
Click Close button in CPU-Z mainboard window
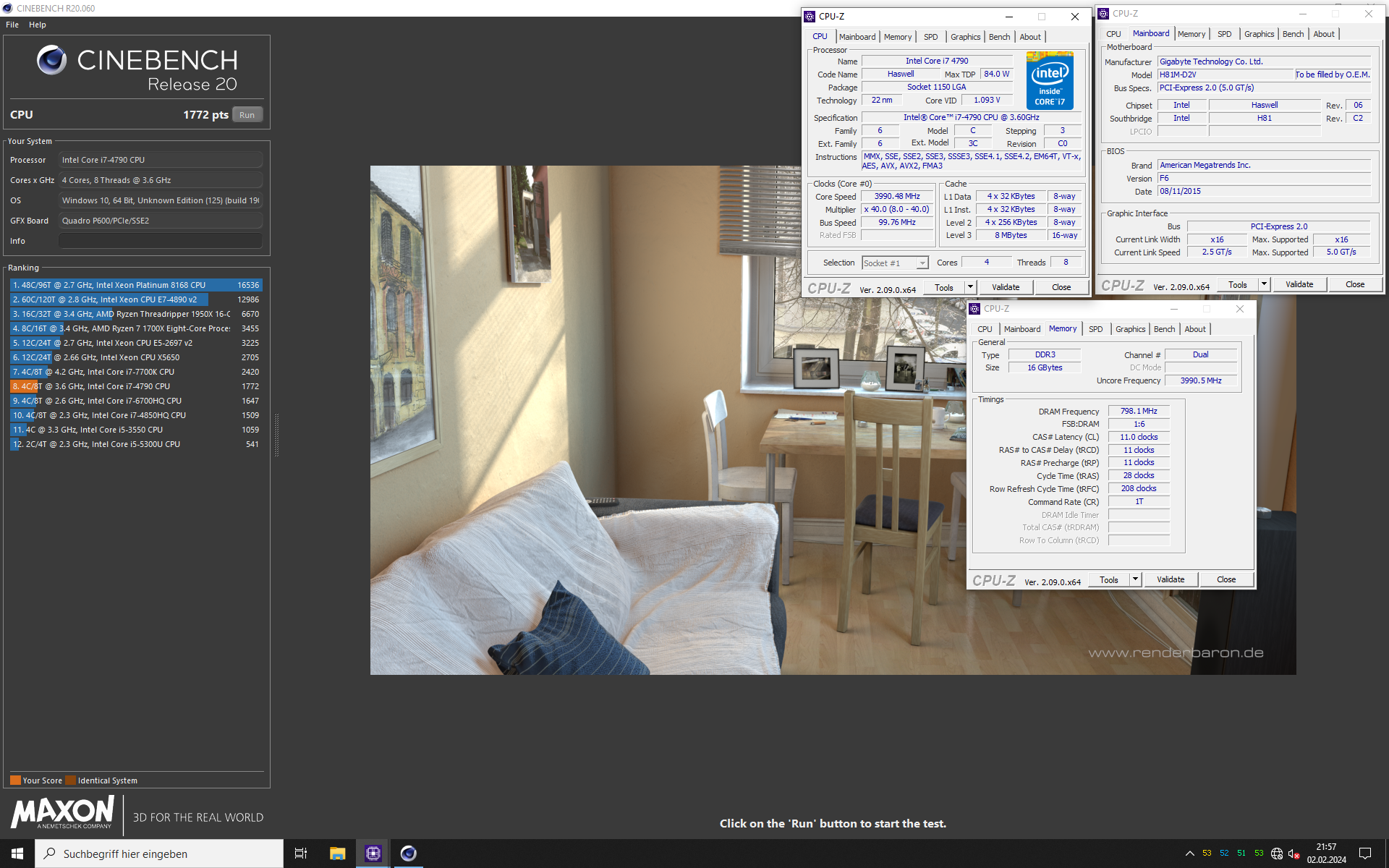[x=1355, y=284]
